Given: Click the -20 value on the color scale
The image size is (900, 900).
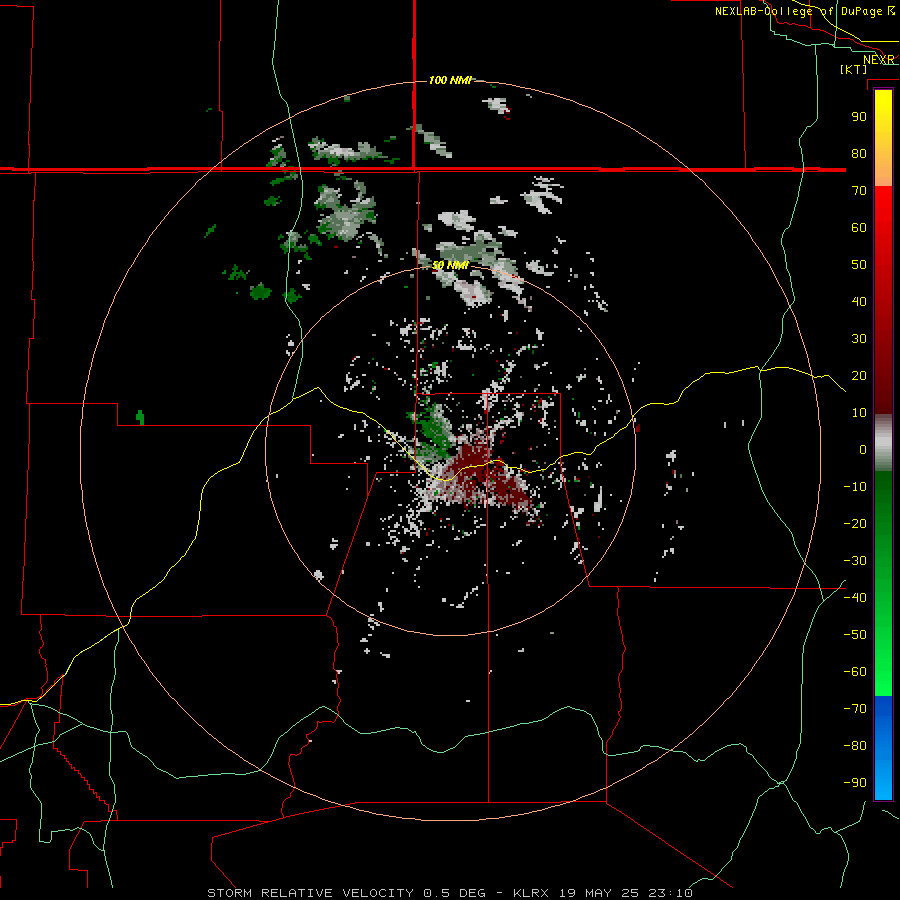Looking at the screenshot, I should (x=855, y=523).
